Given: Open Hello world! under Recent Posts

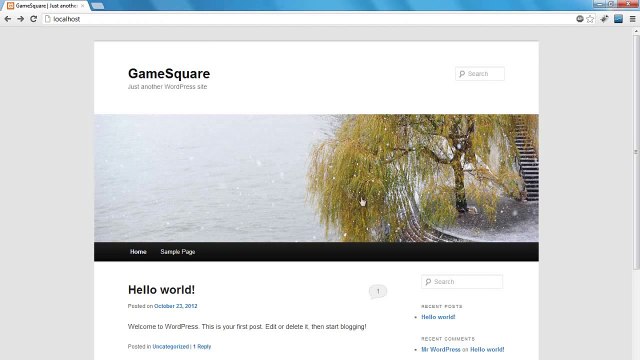Looking at the screenshot, I should (x=438, y=317).
